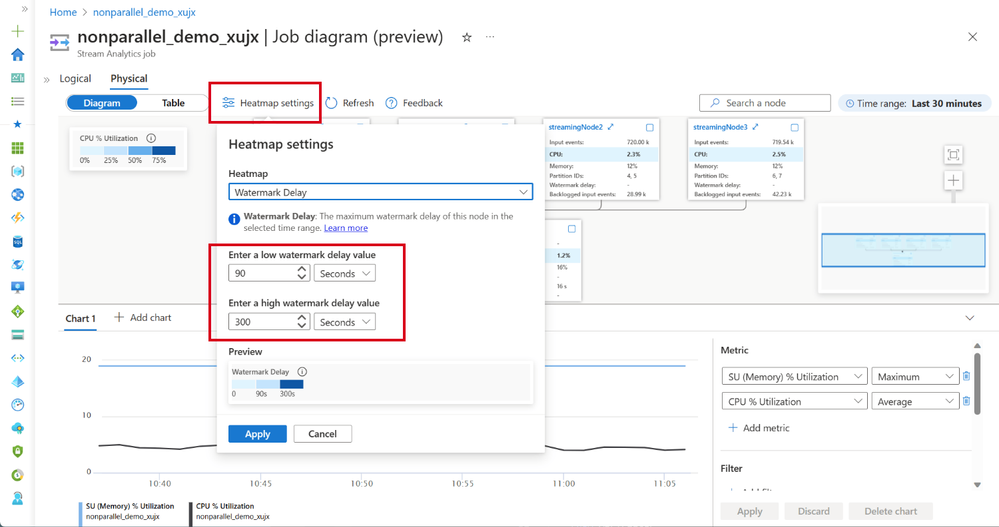Open the Learn more link
The height and width of the screenshot is (527, 999).
[x=345, y=227]
